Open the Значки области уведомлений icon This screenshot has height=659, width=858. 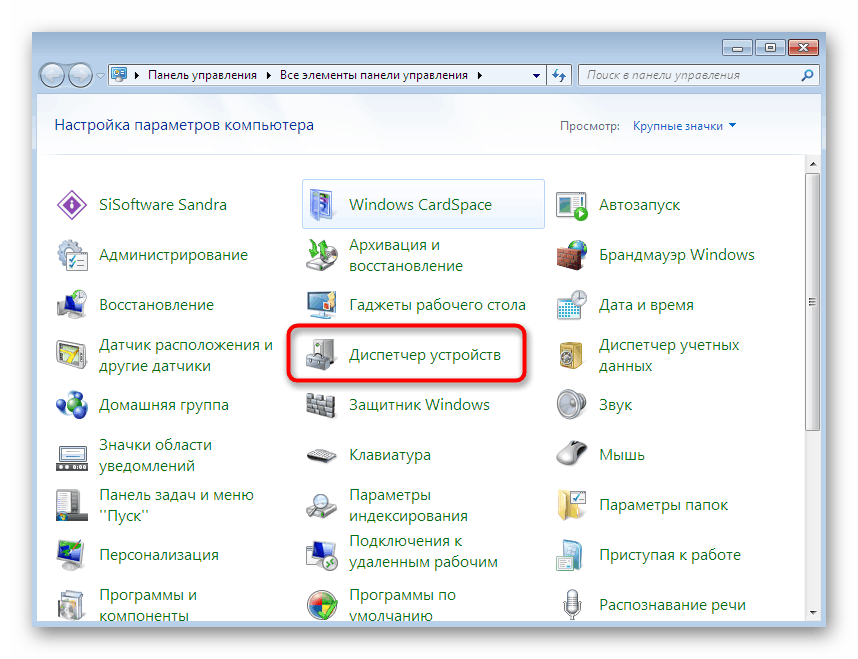72,458
